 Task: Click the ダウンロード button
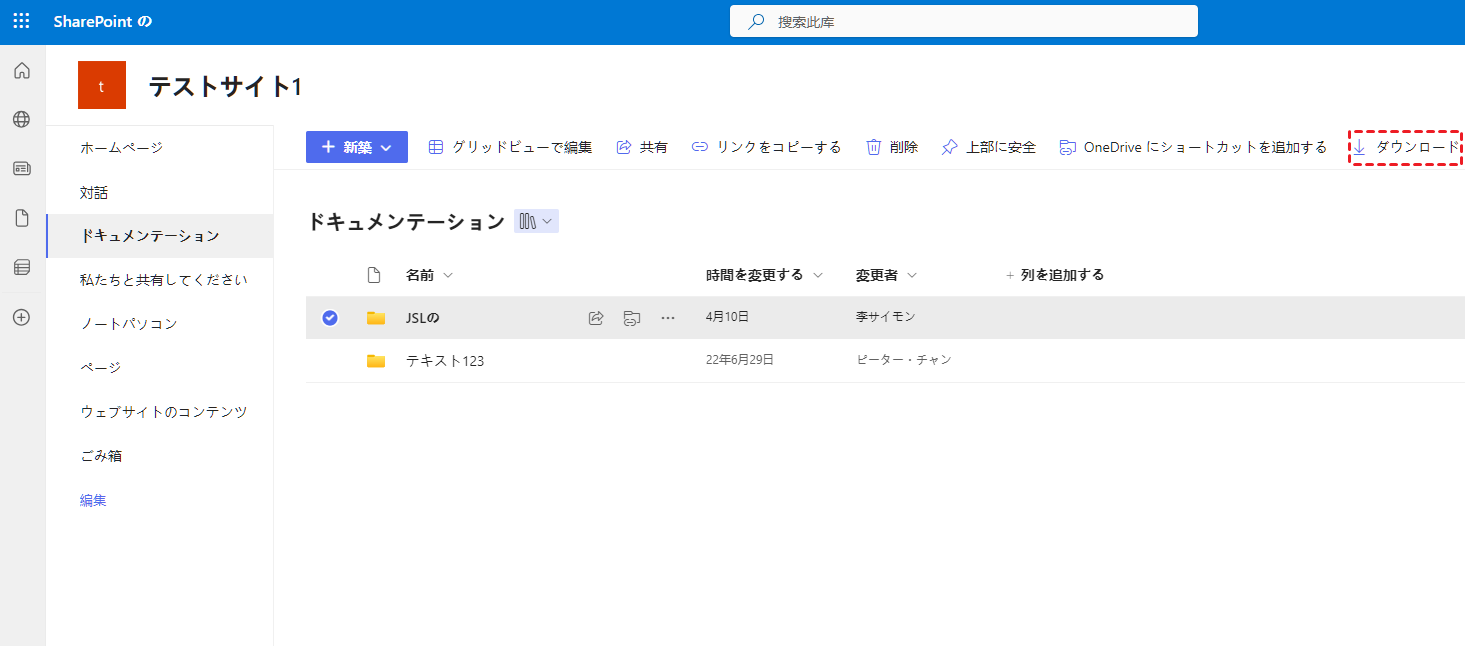[x=1406, y=147]
